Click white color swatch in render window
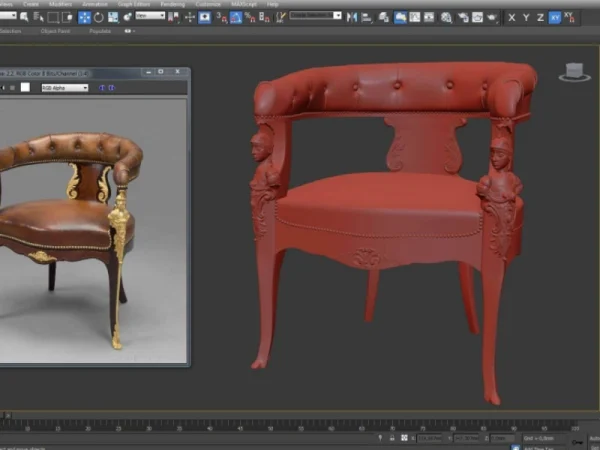Viewport: 600px width, 450px height. tap(25, 87)
